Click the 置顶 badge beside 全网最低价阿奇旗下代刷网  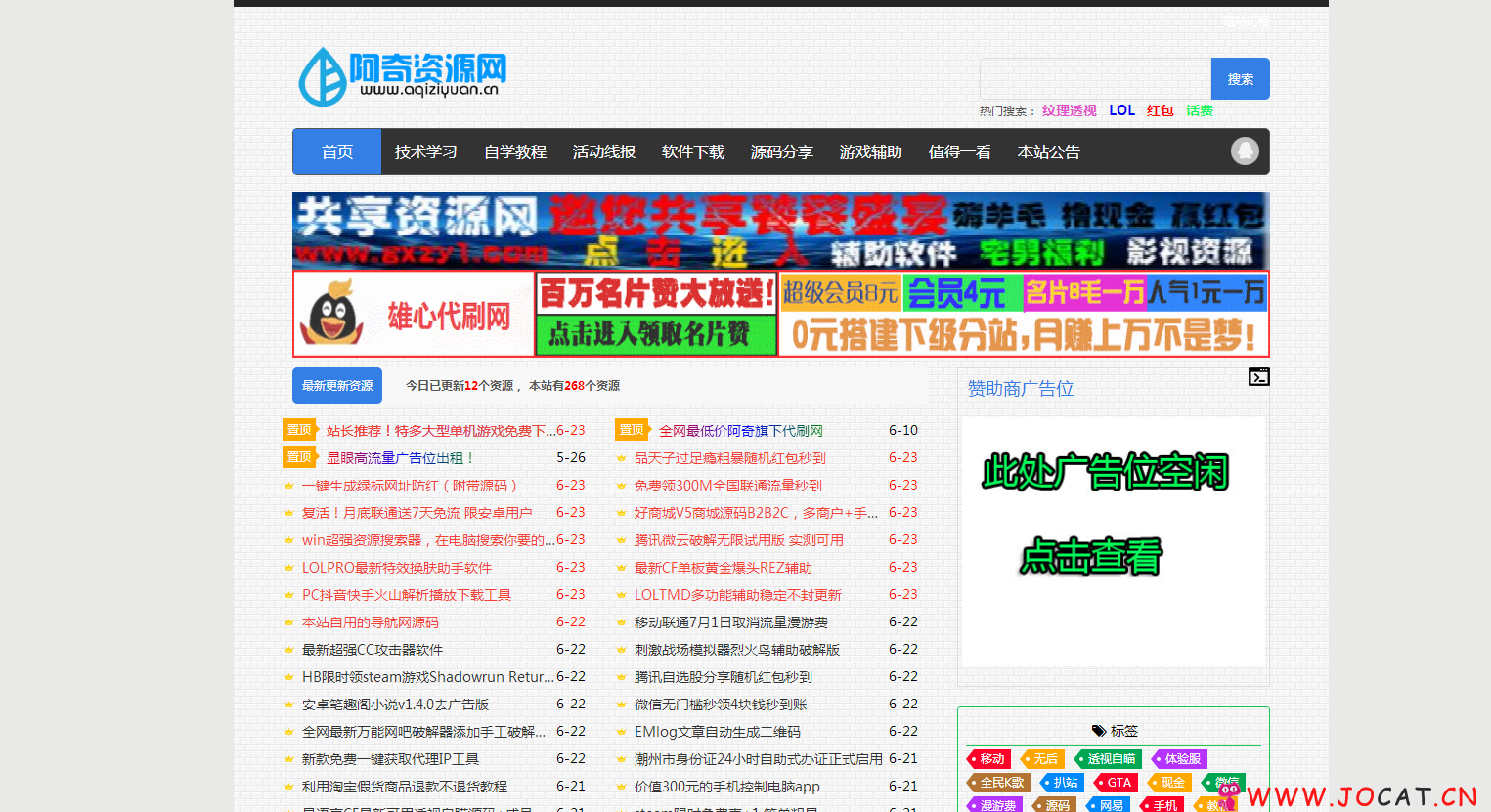click(633, 430)
